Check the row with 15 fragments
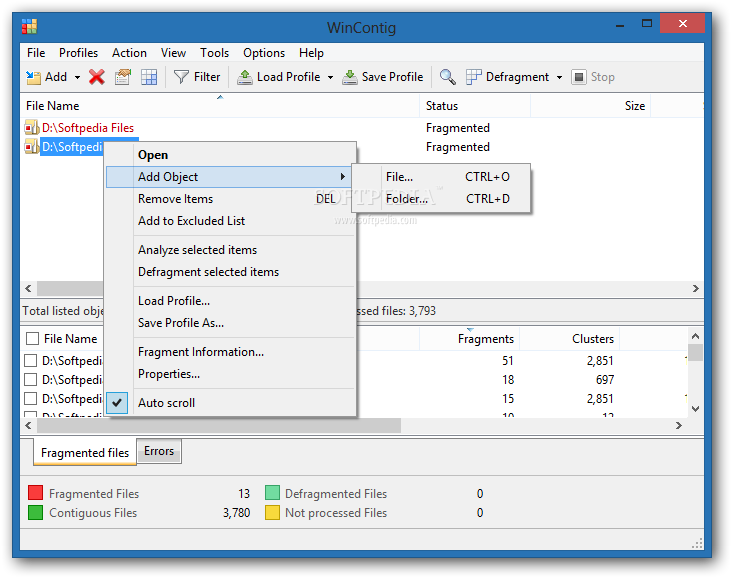The width and height of the screenshot is (732, 578). point(30,399)
